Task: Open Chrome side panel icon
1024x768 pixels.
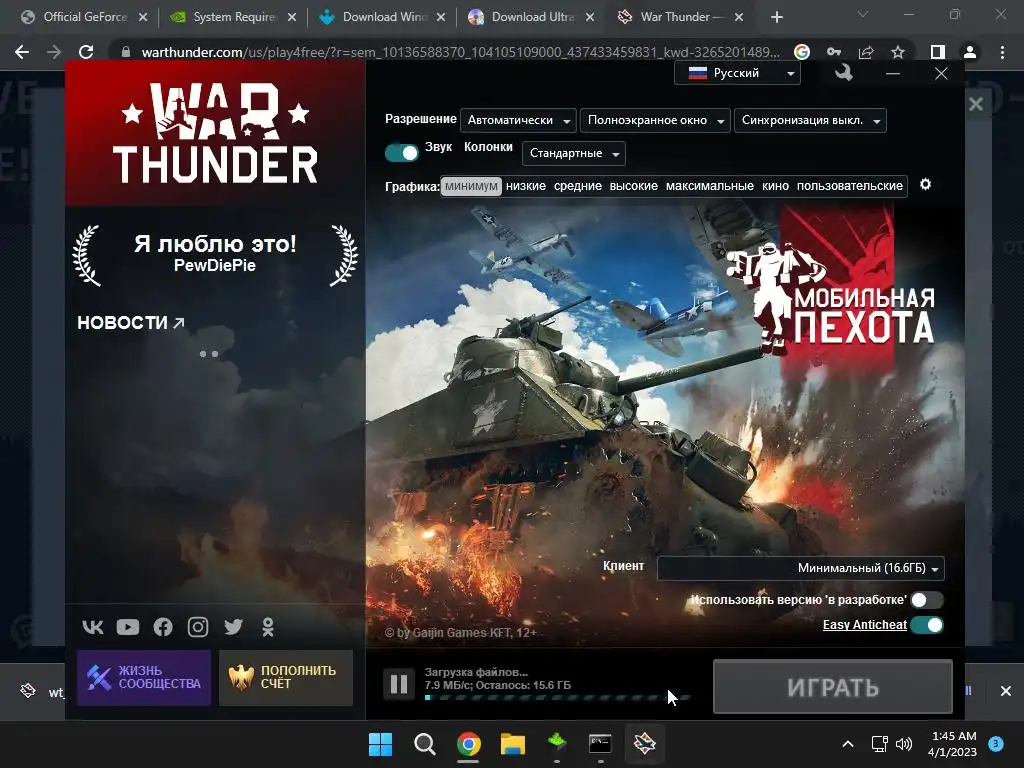Action: pos(938,52)
